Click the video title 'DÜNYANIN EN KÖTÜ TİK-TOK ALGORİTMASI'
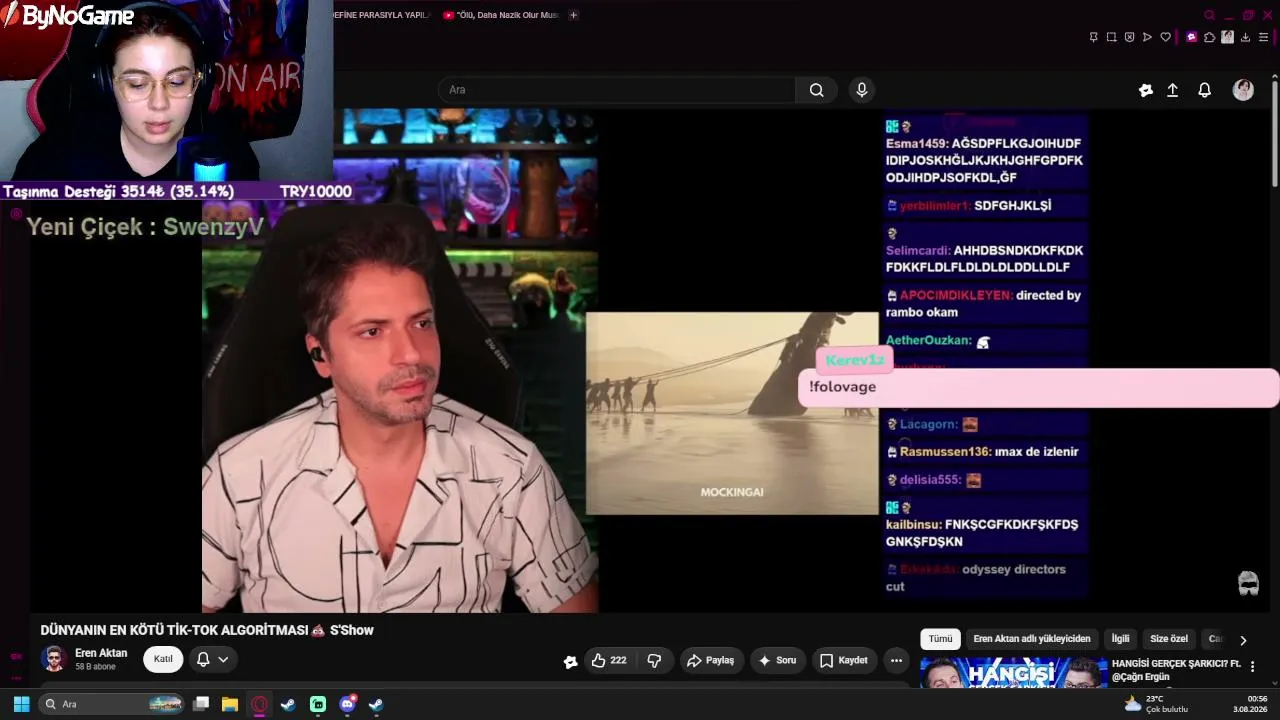Viewport: 1280px width, 720px height. tap(174, 631)
